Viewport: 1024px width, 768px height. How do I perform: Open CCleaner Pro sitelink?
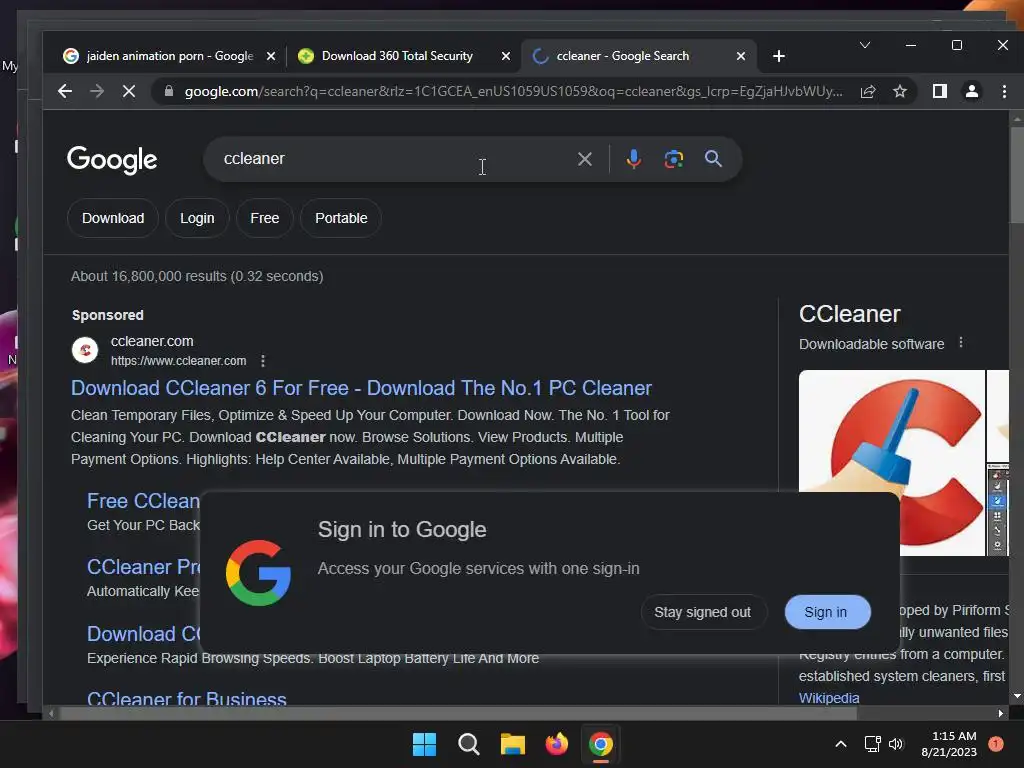coord(144,567)
